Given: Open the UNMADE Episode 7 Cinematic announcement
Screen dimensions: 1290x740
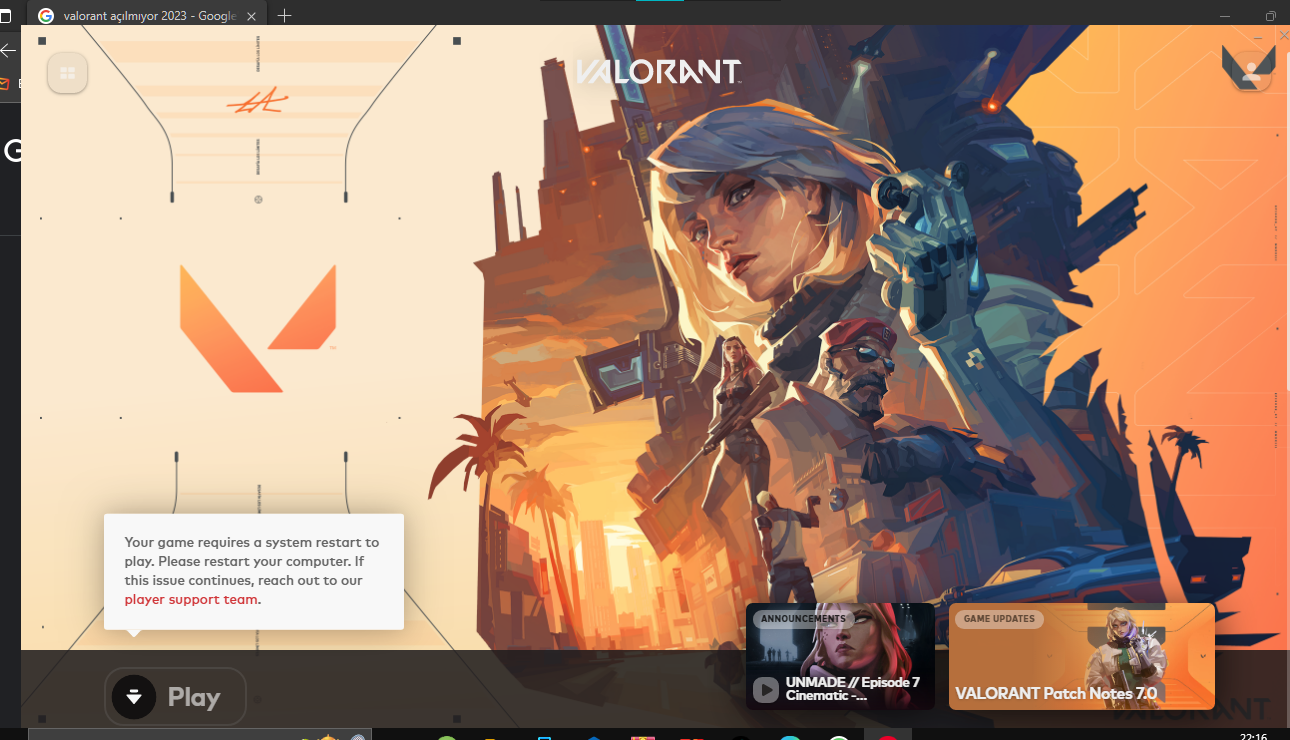Looking at the screenshot, I should point(840,656).
